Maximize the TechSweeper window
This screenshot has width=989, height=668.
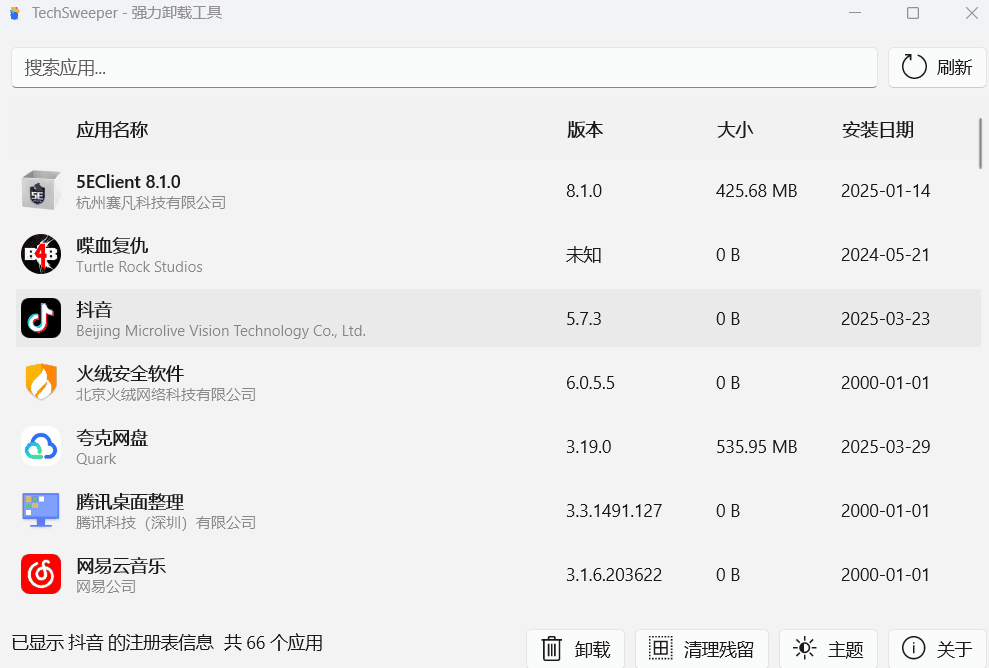(913, 13)
